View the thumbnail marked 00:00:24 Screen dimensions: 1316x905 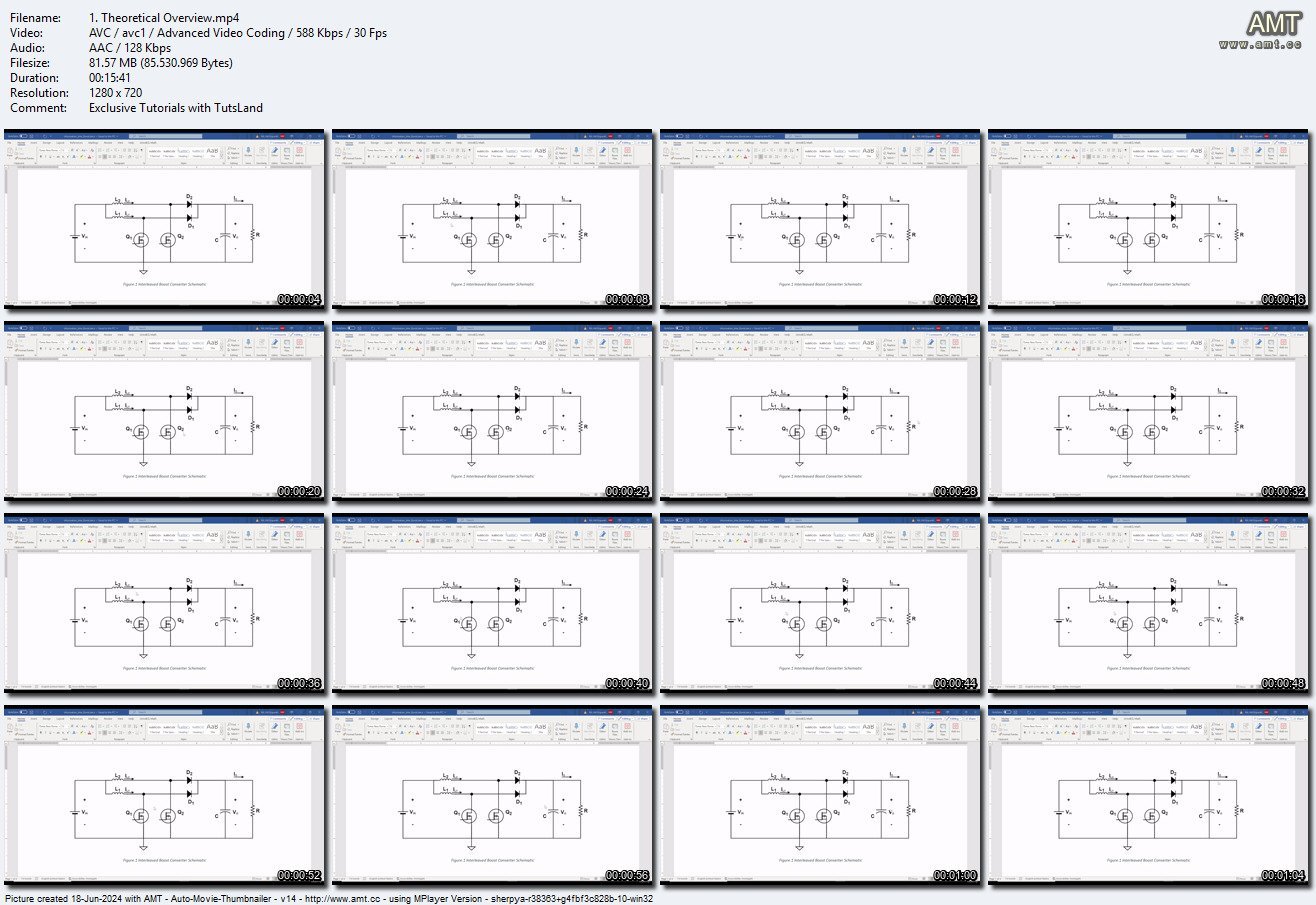[493, 411]
